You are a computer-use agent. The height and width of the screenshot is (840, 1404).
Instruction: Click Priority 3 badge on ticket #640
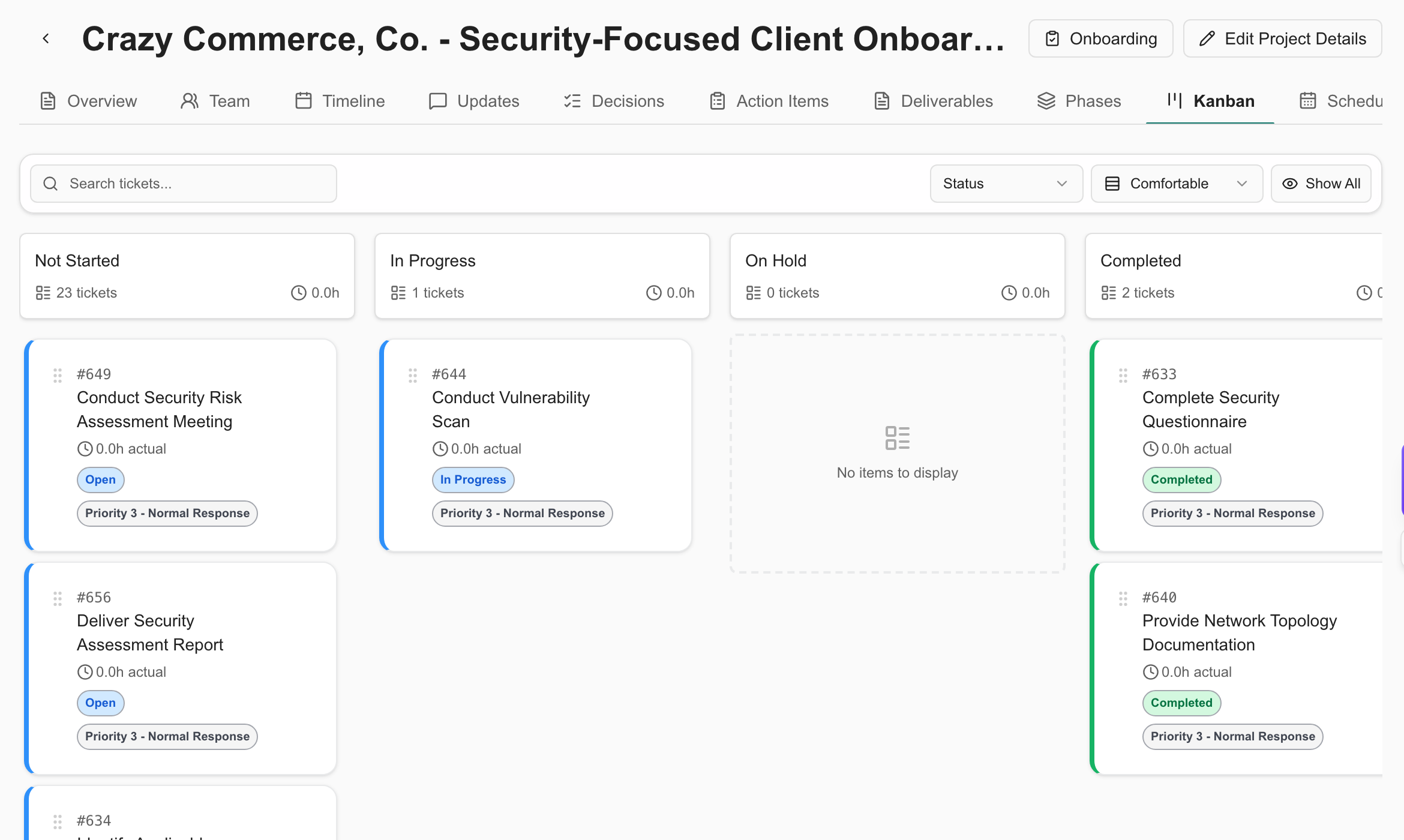tap(1233, 737)
